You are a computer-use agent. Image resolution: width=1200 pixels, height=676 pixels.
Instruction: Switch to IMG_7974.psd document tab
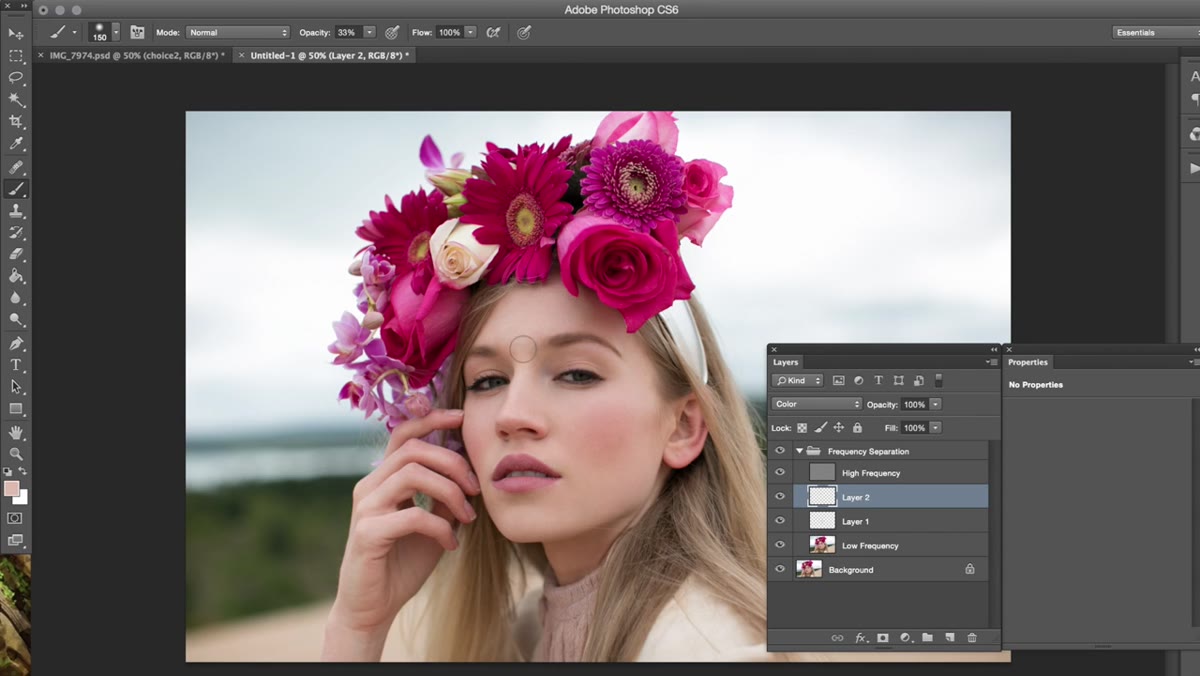(130, 56)
